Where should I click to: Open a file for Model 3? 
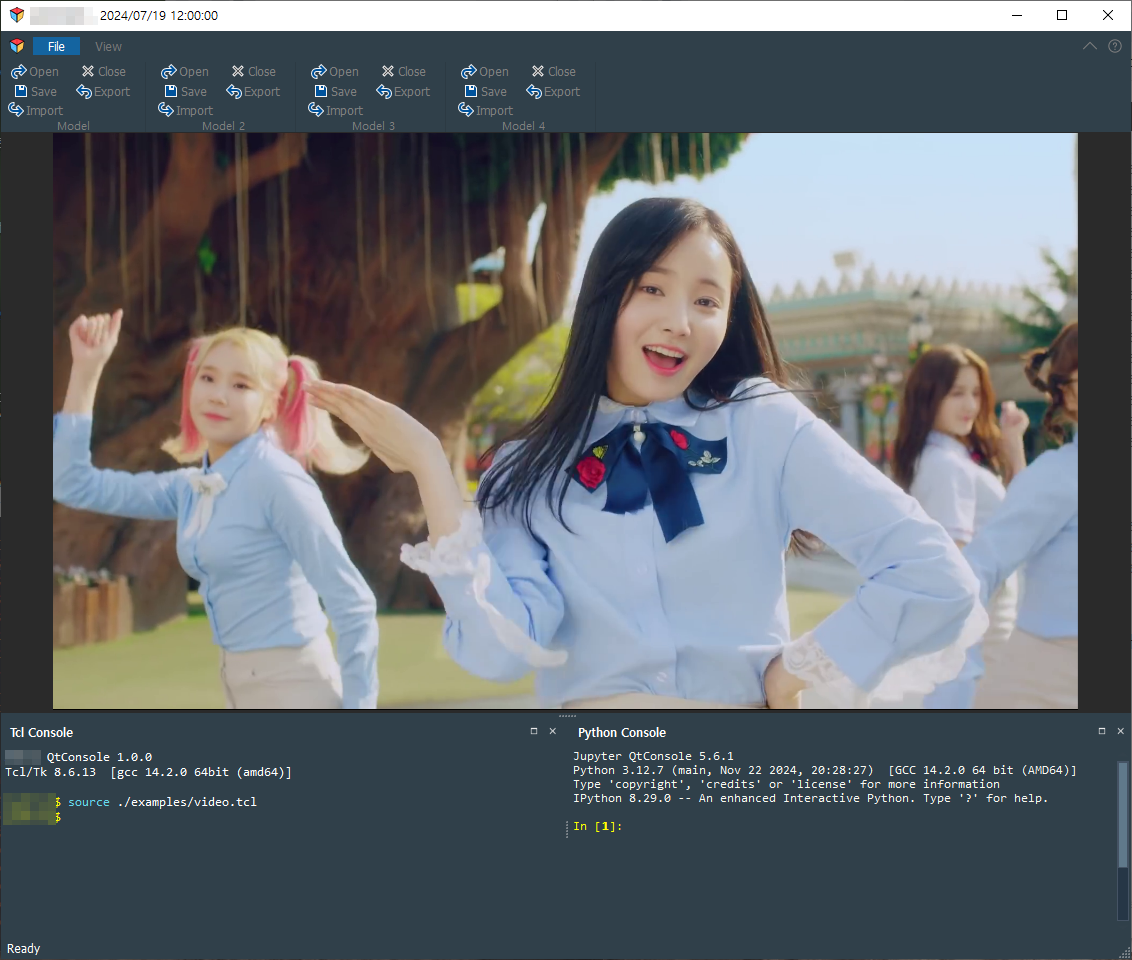click(335, 71)
